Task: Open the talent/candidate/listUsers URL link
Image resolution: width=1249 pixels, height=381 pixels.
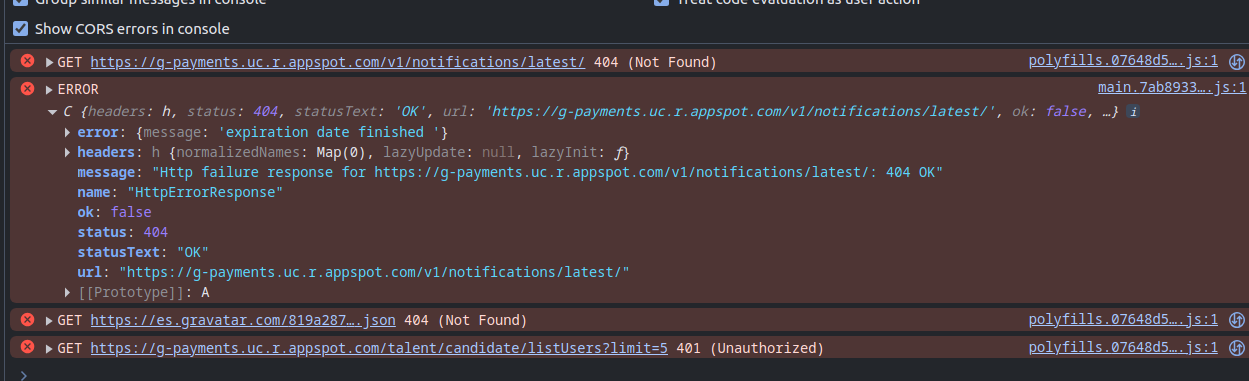Action: click(379, 348)
